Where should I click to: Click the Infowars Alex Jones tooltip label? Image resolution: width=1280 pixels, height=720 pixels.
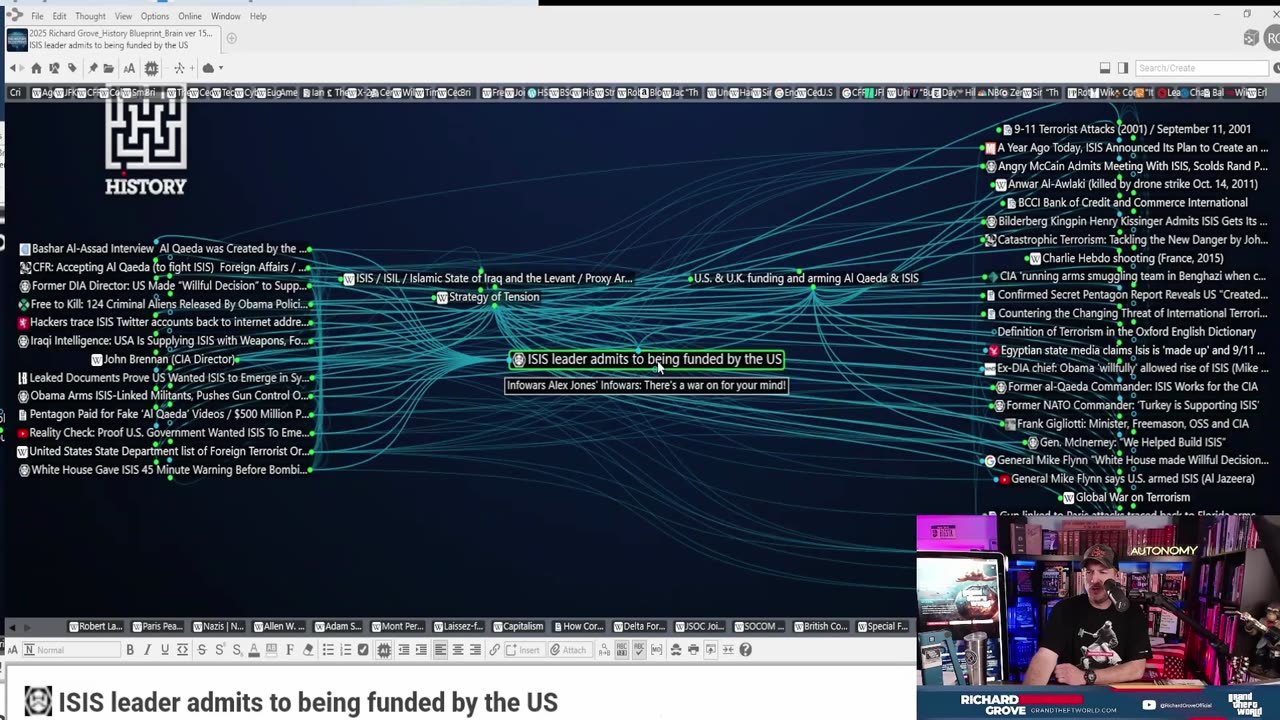click(x=646, y=385)
